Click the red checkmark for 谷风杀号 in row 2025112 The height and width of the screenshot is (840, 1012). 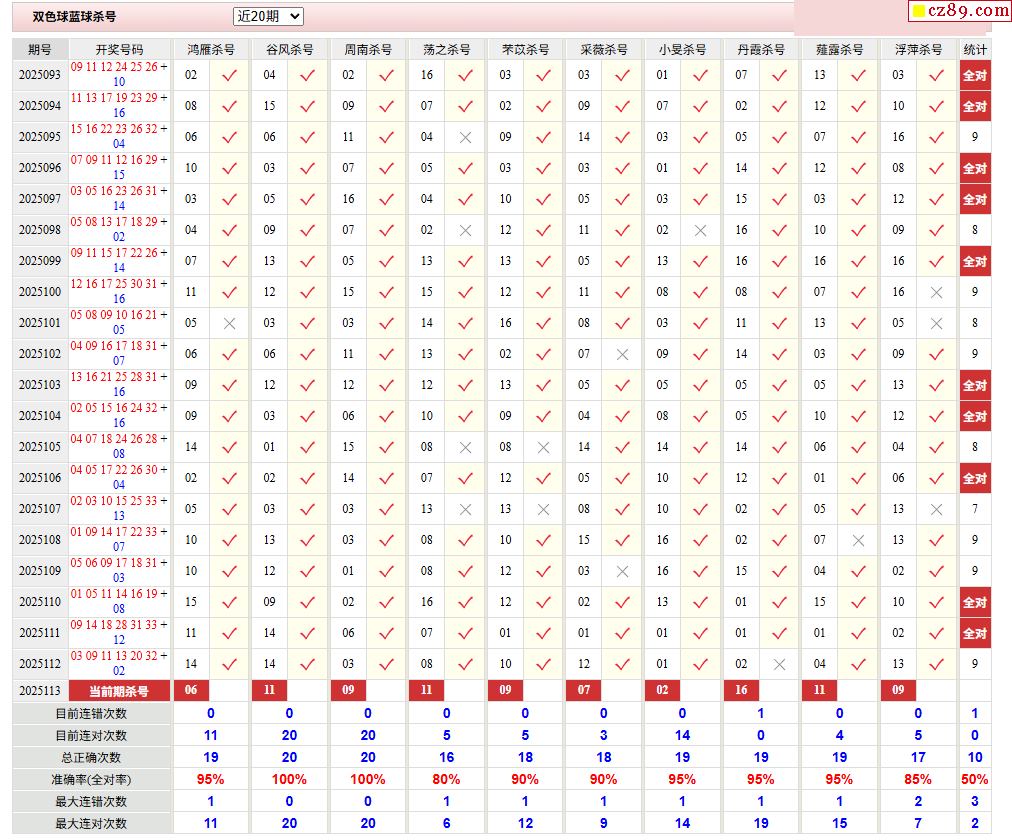click(x=308, y=664)
